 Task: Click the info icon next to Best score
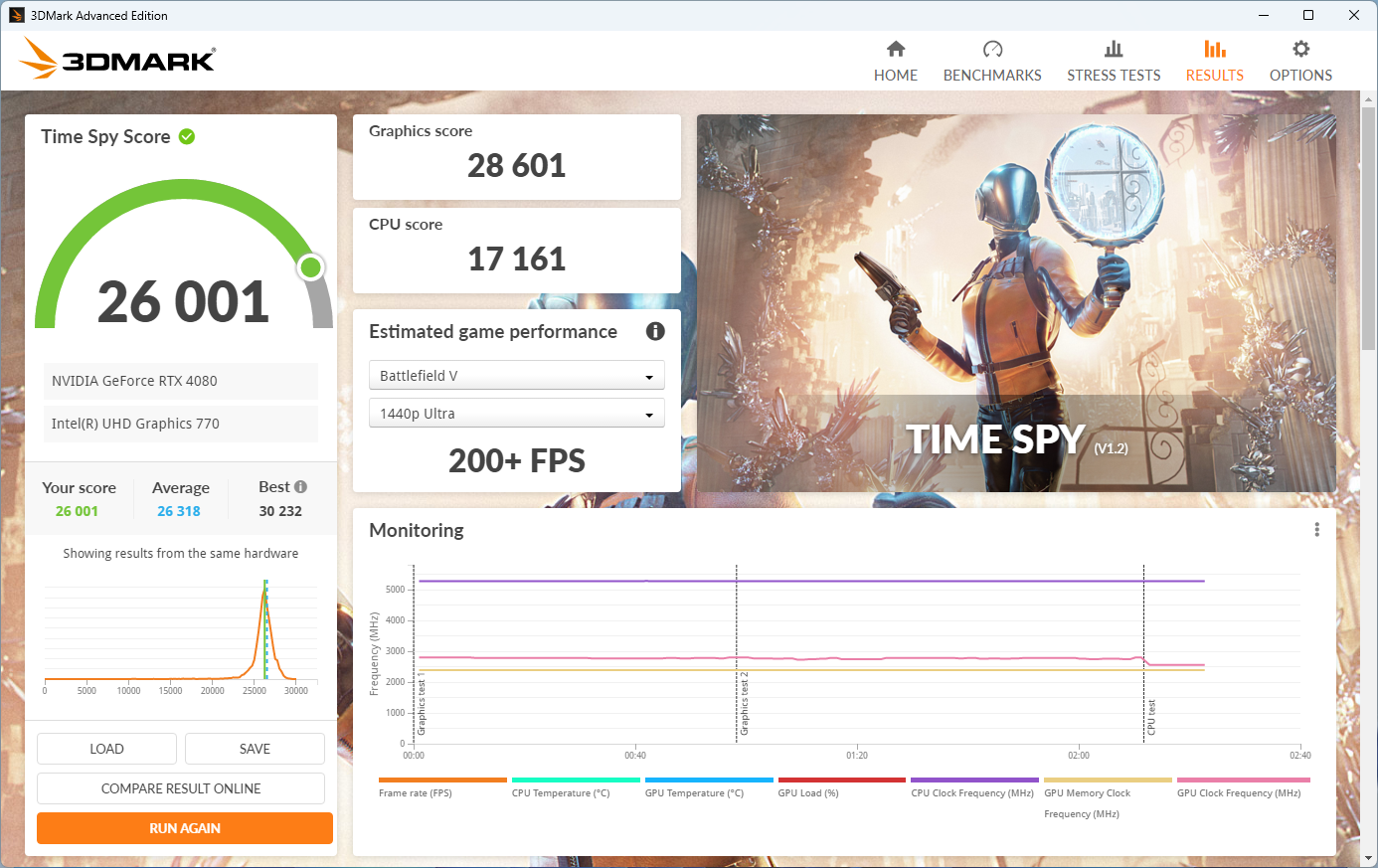coord(300,486)
